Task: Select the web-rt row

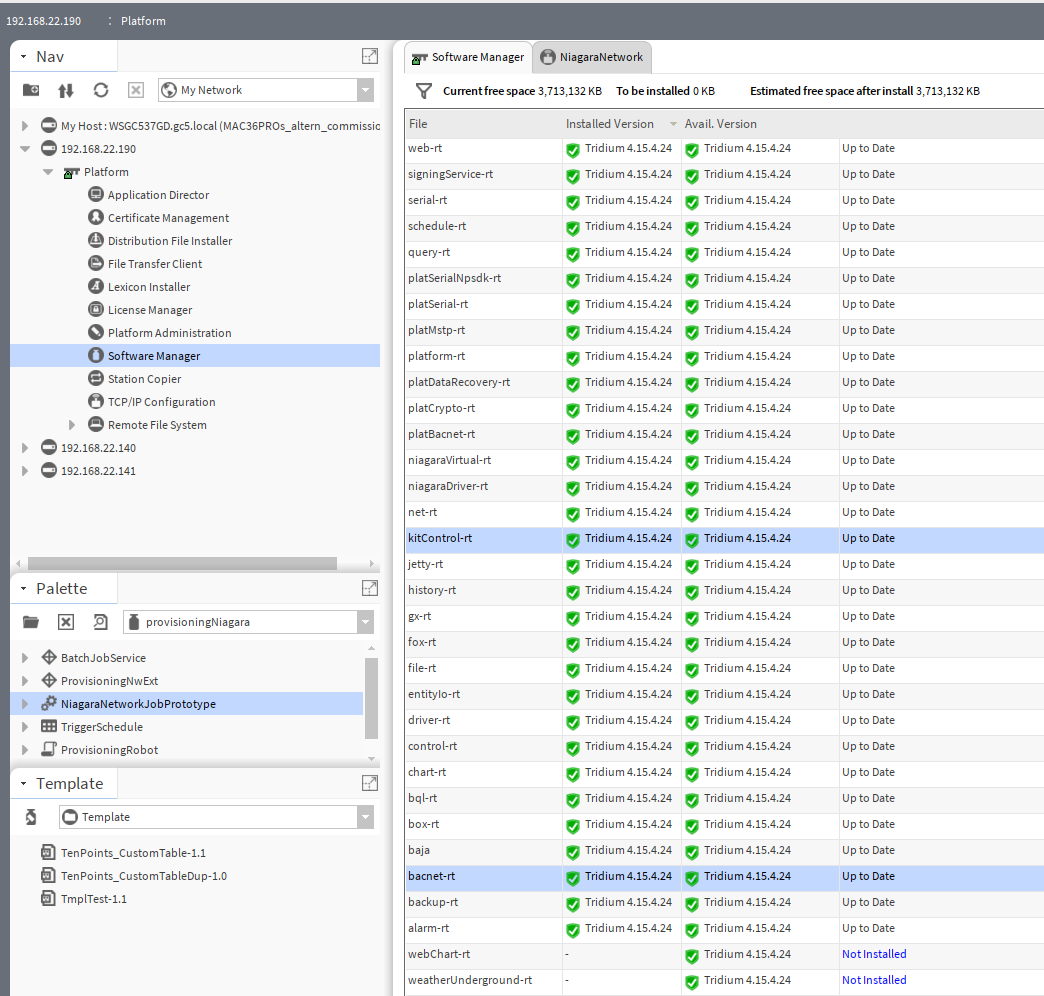Action: 724,148
